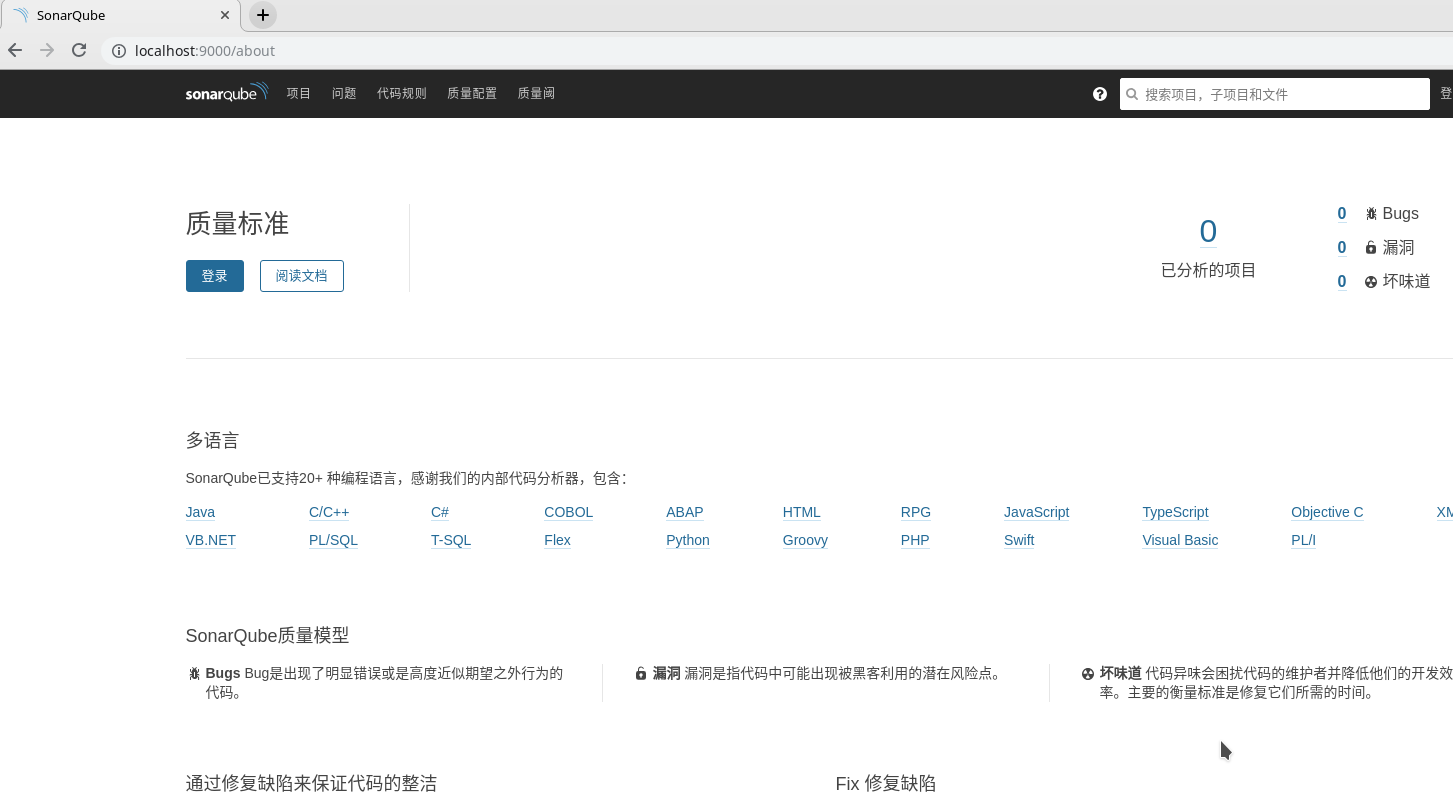Click the Bugs definition in quality model

(385, 683)
